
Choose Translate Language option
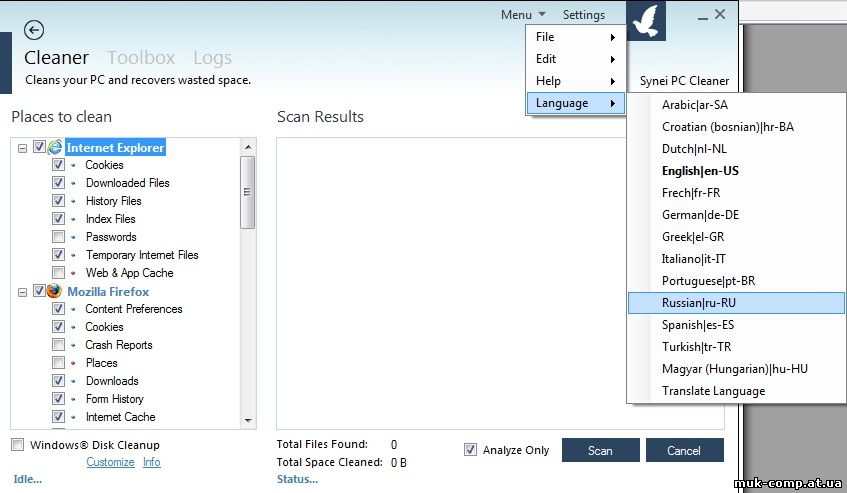click(x=736, y=391)
